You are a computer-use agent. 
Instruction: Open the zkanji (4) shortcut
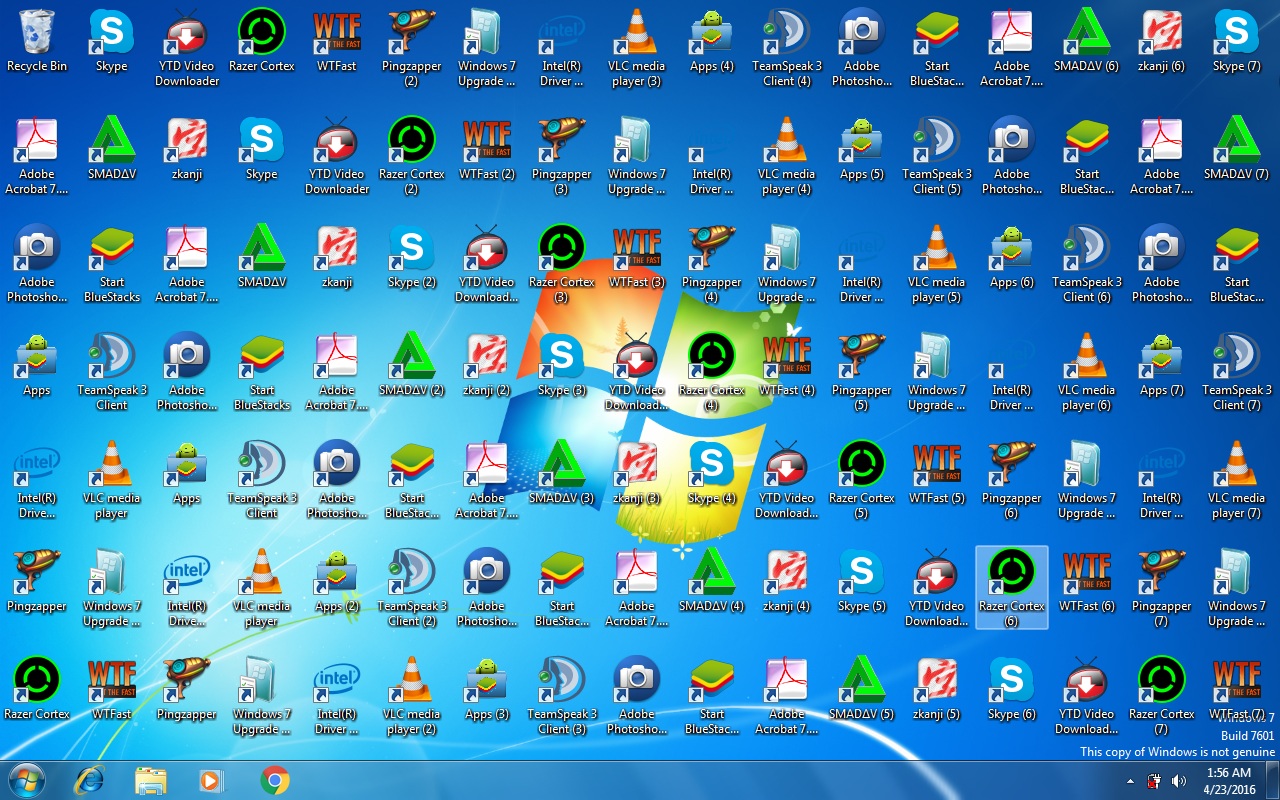click(x=787, y=582)
